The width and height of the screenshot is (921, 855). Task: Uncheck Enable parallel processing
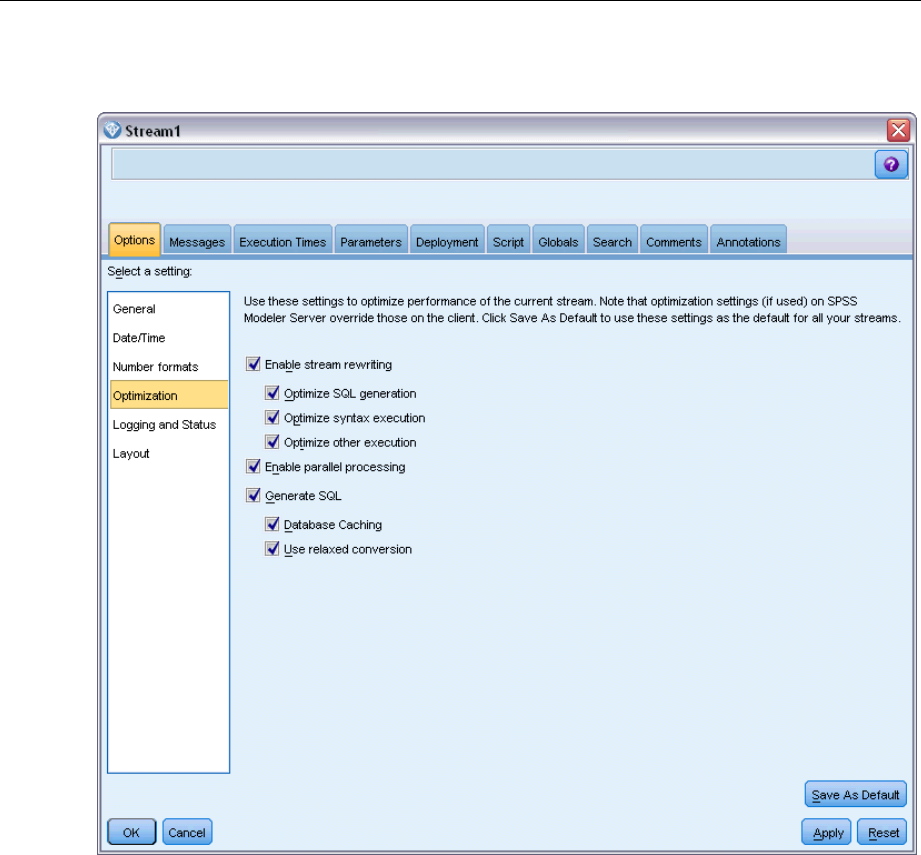(252, 467)
